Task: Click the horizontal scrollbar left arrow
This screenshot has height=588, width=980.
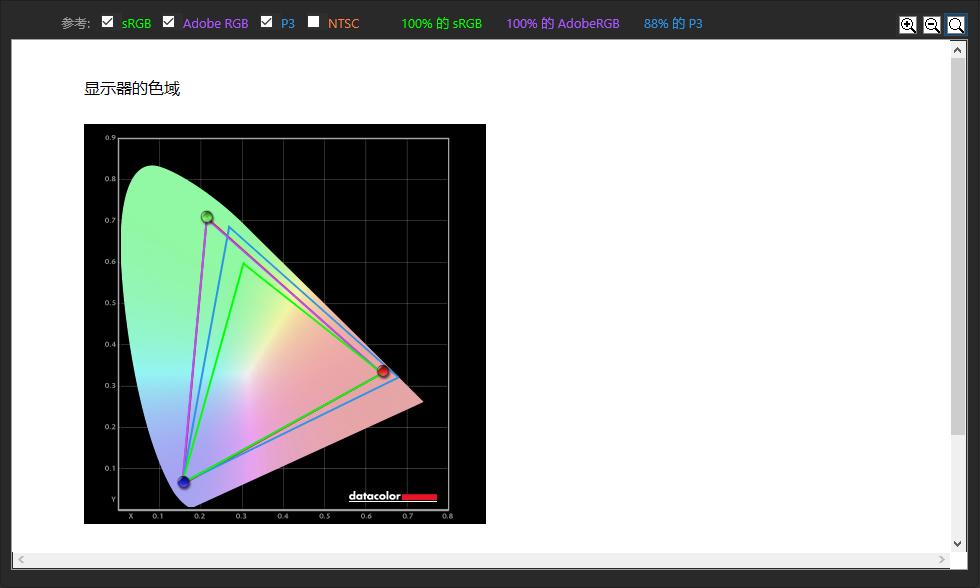Action: [20, 559]
